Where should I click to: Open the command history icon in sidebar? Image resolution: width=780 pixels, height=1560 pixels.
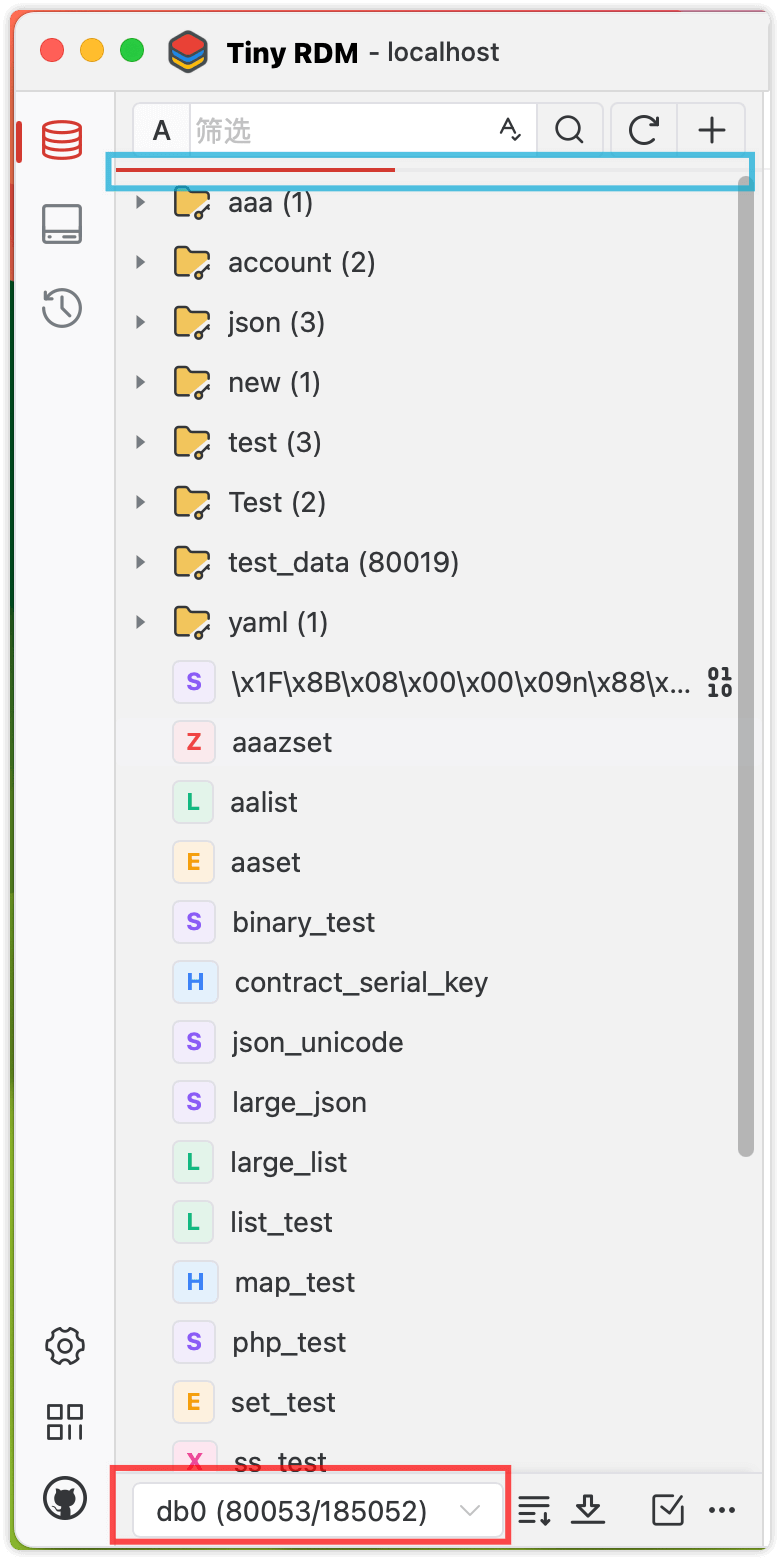pyautogui.click(x=62, y=308)
